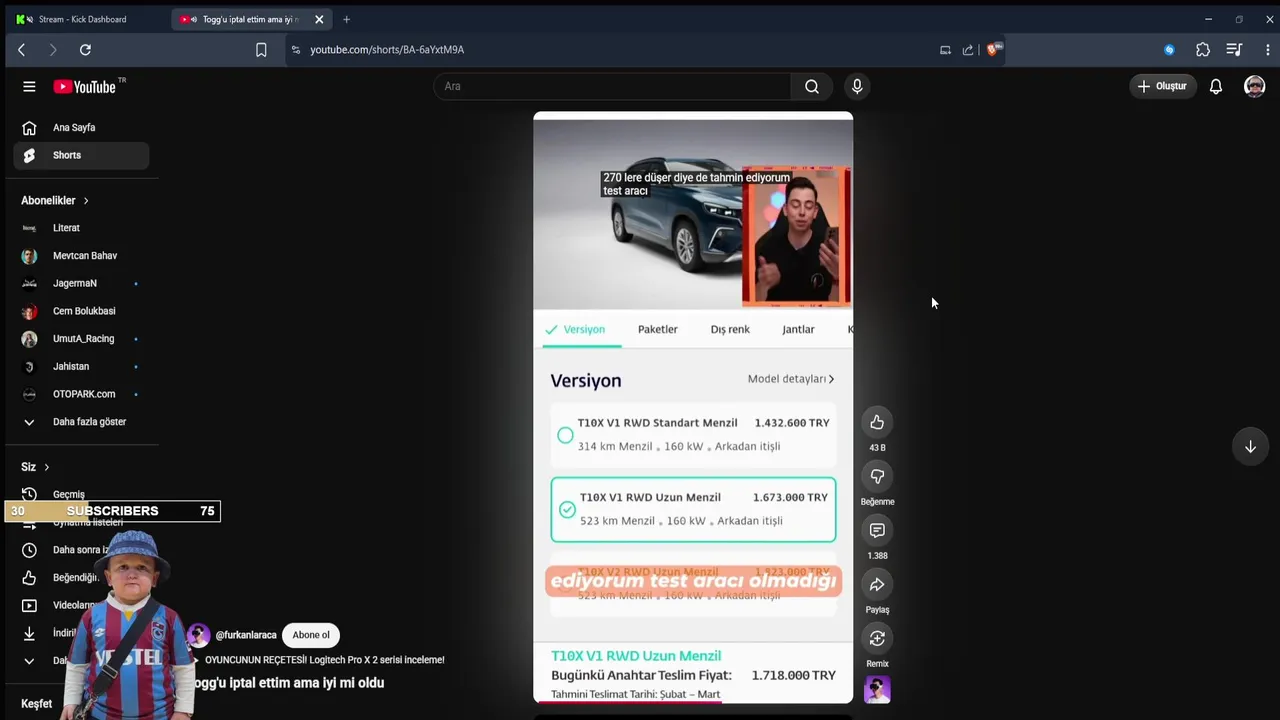This screenshot has width=1280, height=720.
Task: Expand the Abonelikler section
Action: coord(55,201)
